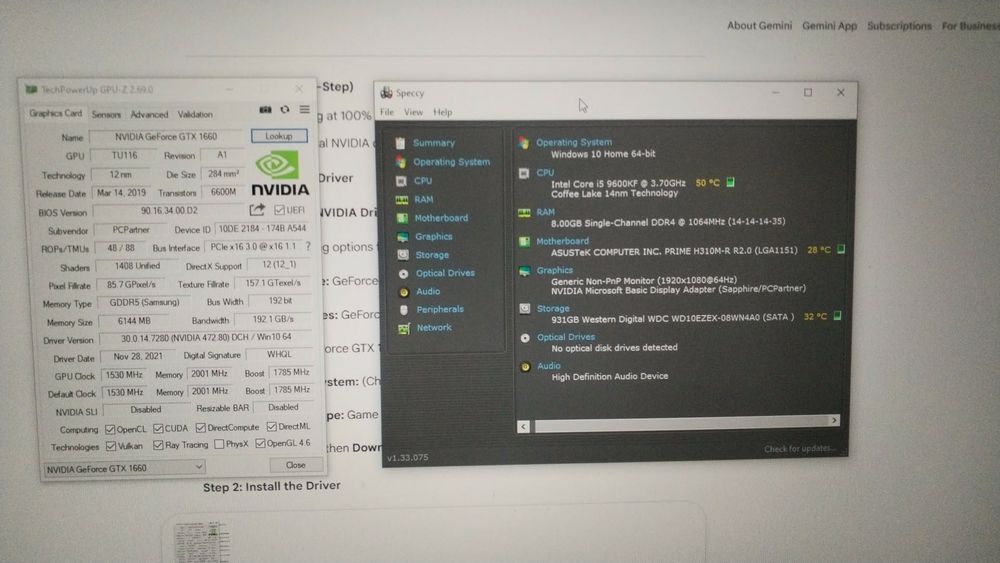Open the Speccy Help menu
The width and height of the screenshot is (1000, 563).
pyautogui.click(x=443, y=112)
